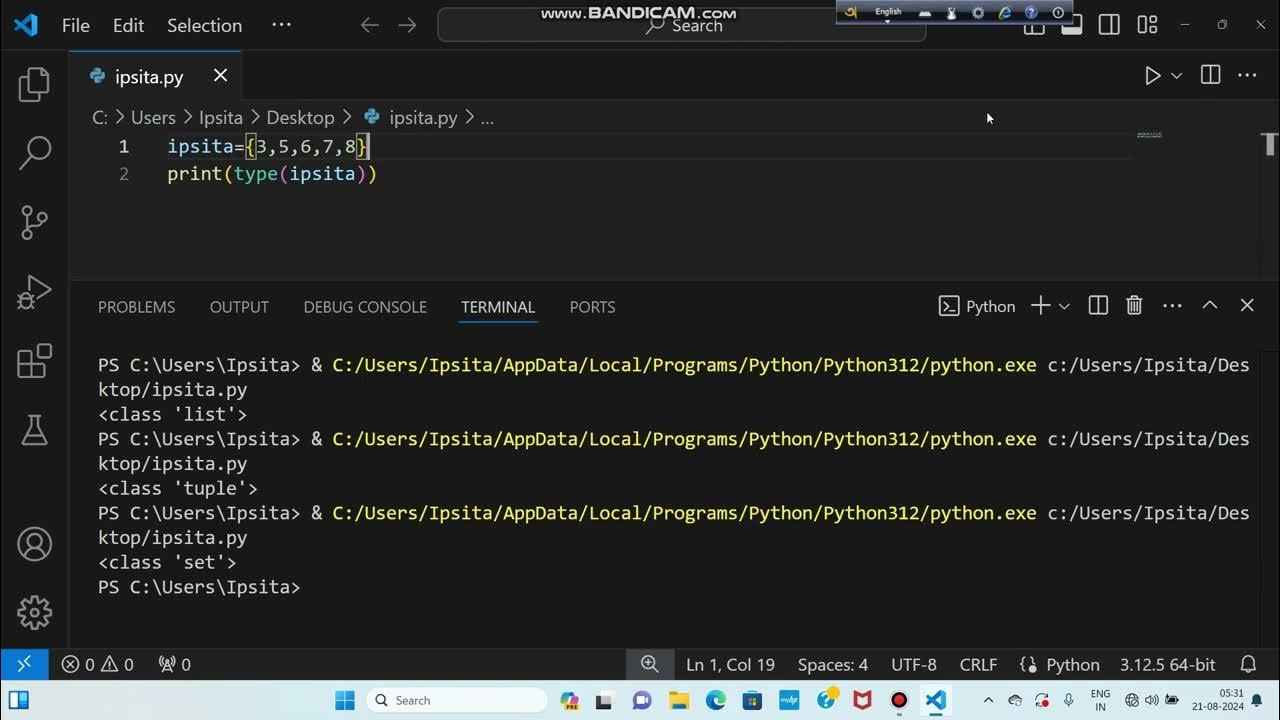The width and height of the screenshot is (1280, 720).
Task: Click the ports forwarded indicator in status bar
Action: [x=174, y=664]
